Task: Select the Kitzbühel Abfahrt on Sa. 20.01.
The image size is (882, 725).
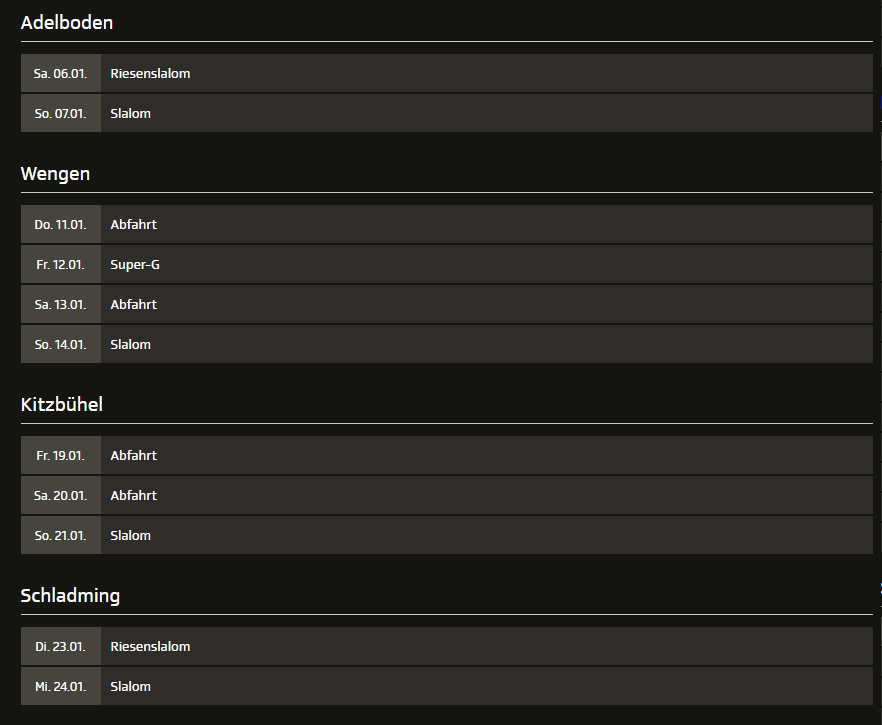Action: pos(447,495)
